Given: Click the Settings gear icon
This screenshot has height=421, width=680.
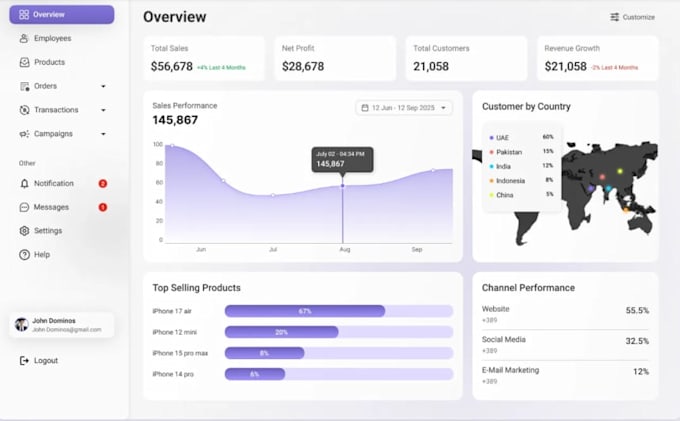Looking at the screenshot, I should pyautogui.click(x=24, y=231).
